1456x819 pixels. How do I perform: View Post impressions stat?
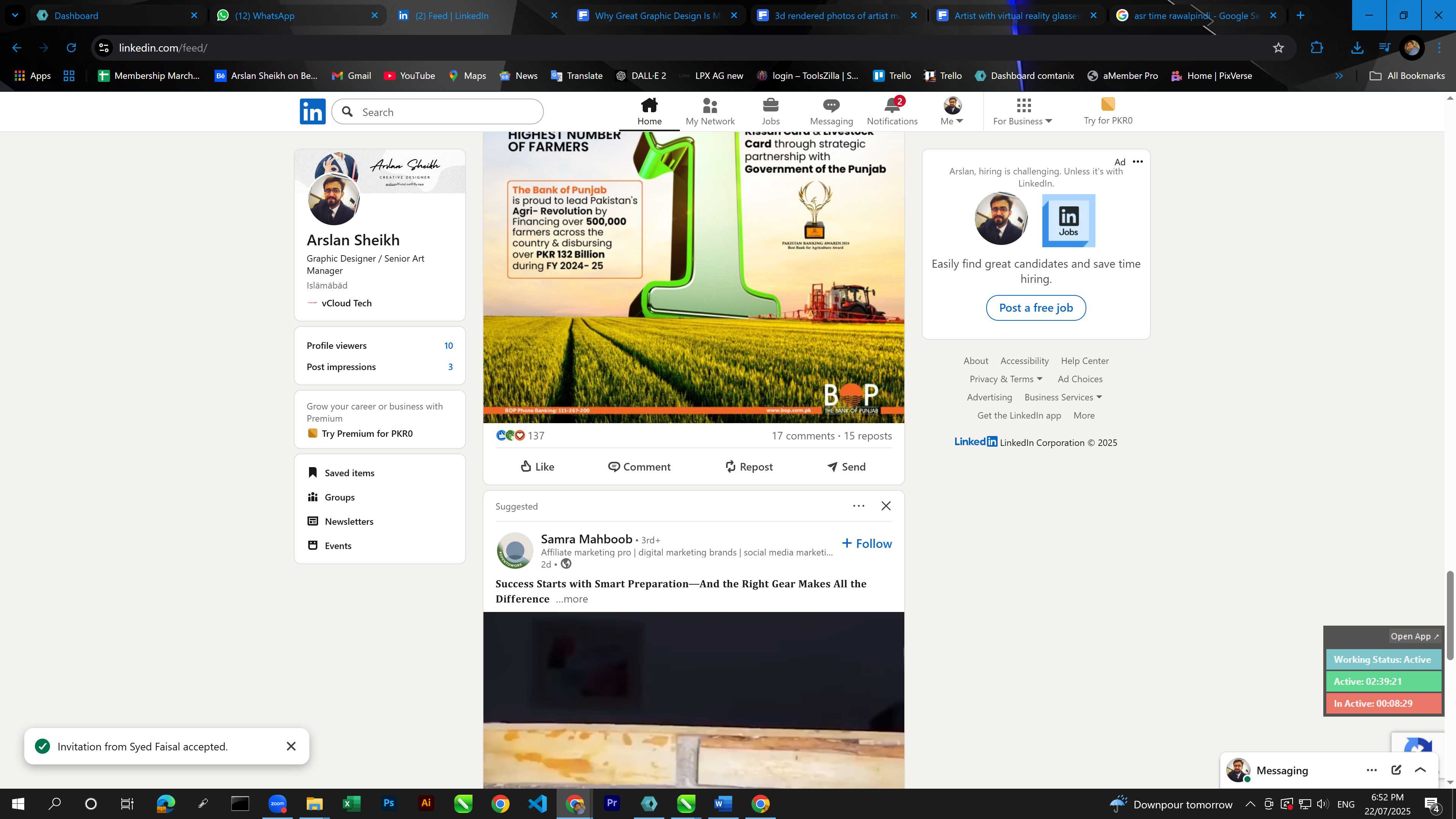click(x=379, y=367)
